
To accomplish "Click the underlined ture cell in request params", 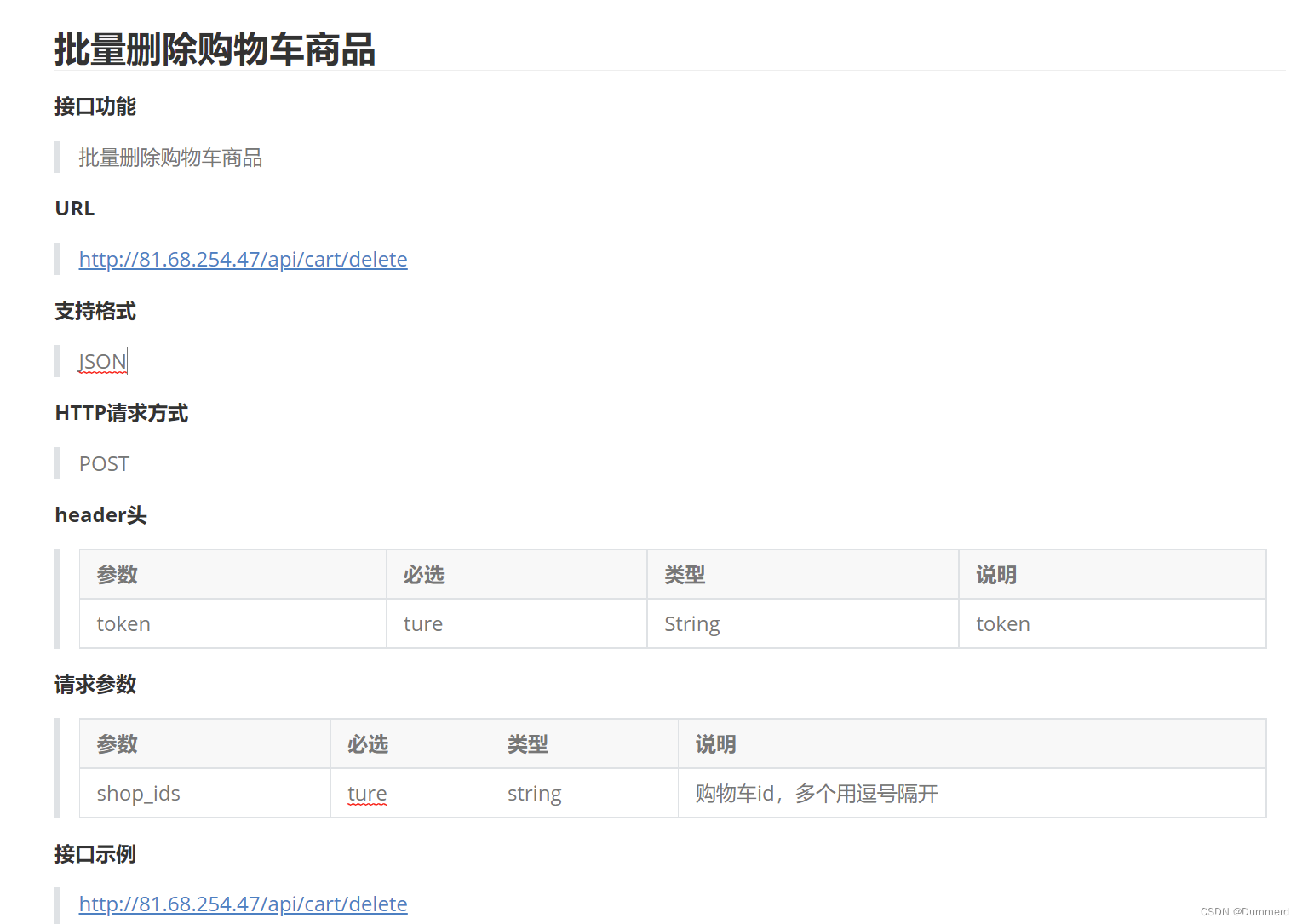I will click(x=366, y=793).
